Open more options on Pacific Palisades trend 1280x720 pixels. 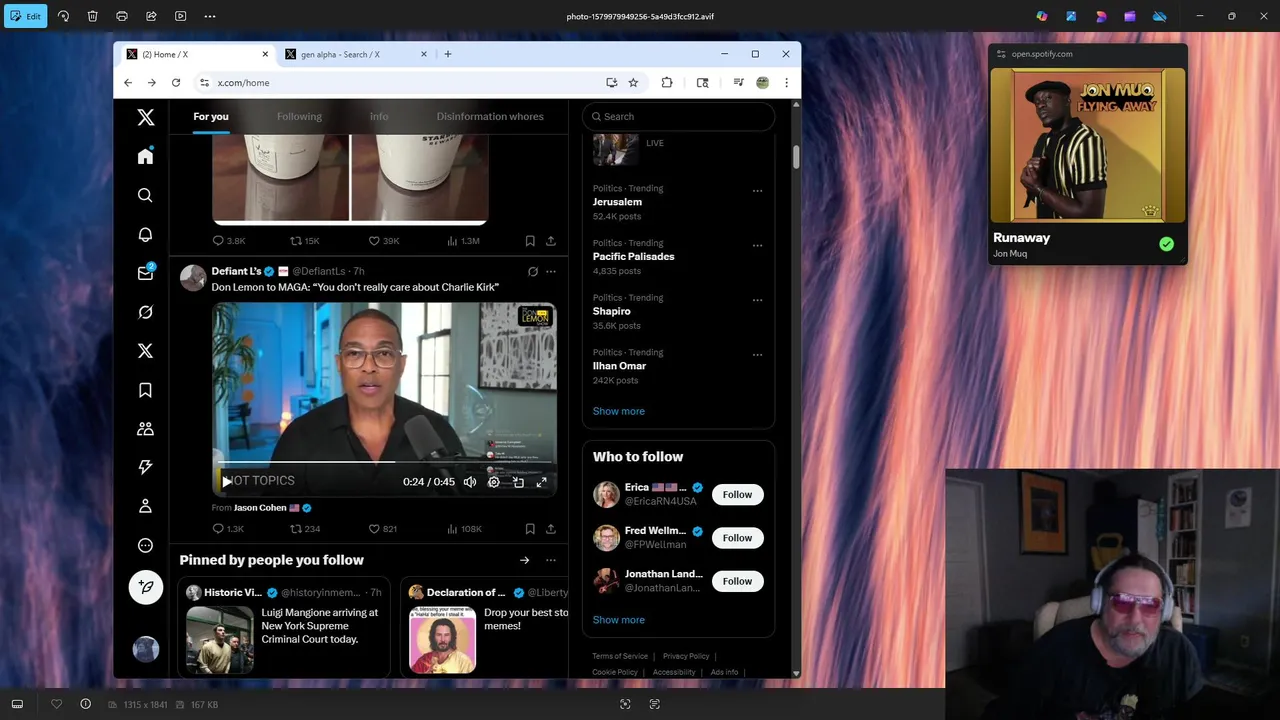click(757, 245)
